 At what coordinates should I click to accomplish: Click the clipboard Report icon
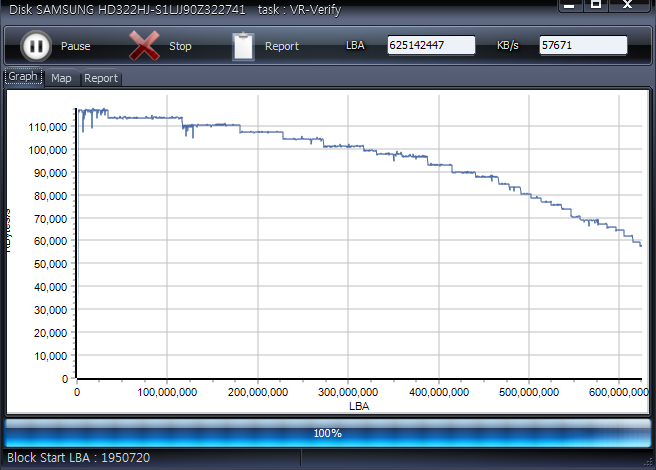click(x=243, y=46)
